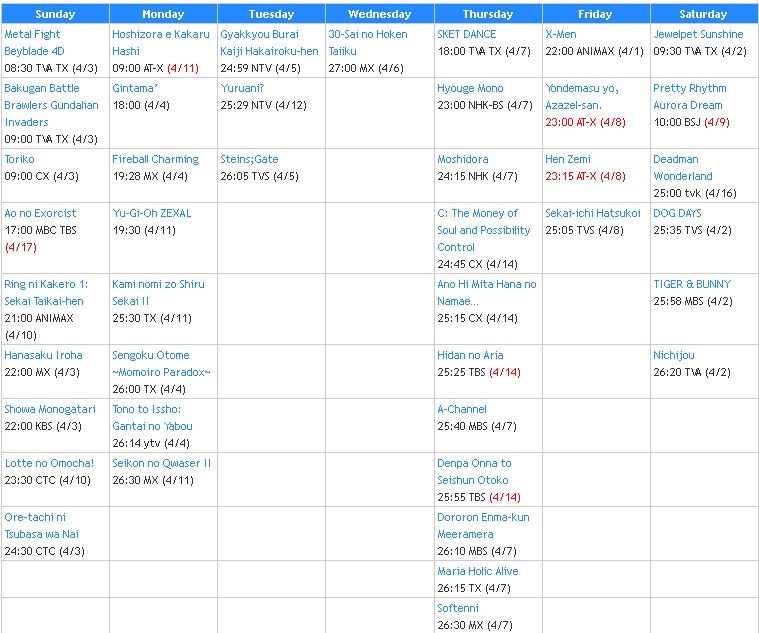
Task: Open Ring ni Kakero 1: Sekai Taikai-hen
Action: pos(46,293)
